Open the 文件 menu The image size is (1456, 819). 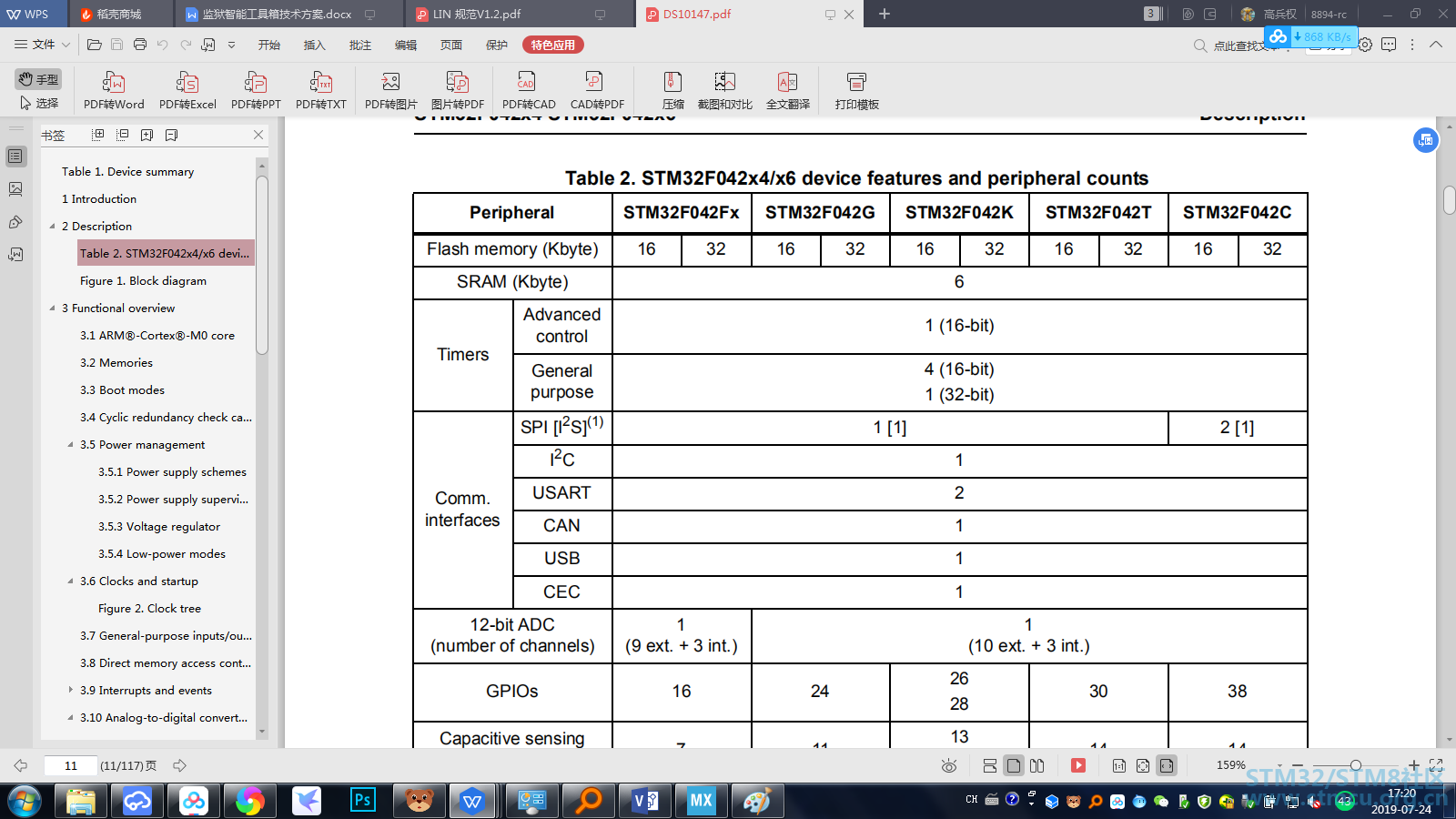coord(43,45)
